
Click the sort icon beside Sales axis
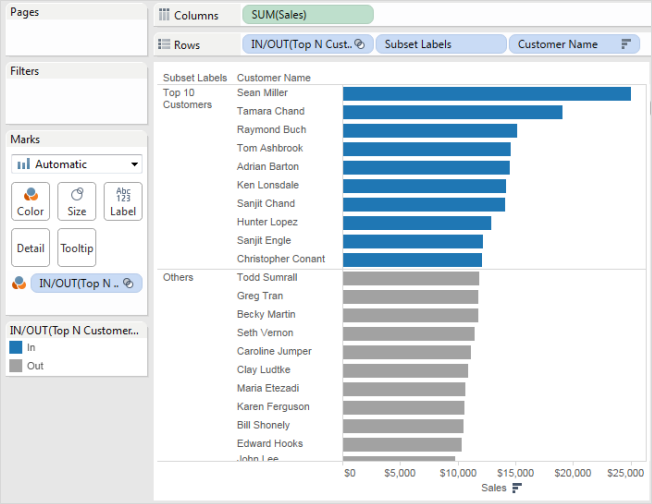coord(517,487)
